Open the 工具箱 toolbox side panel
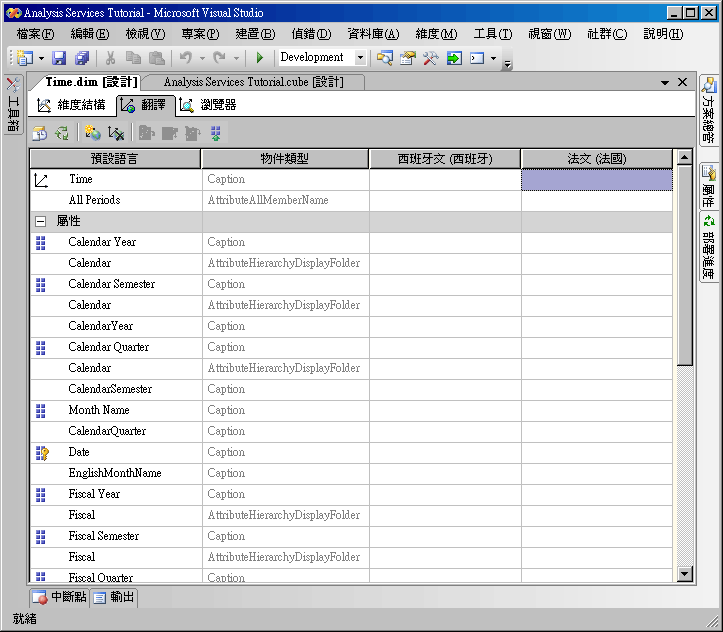 point(13,104)
